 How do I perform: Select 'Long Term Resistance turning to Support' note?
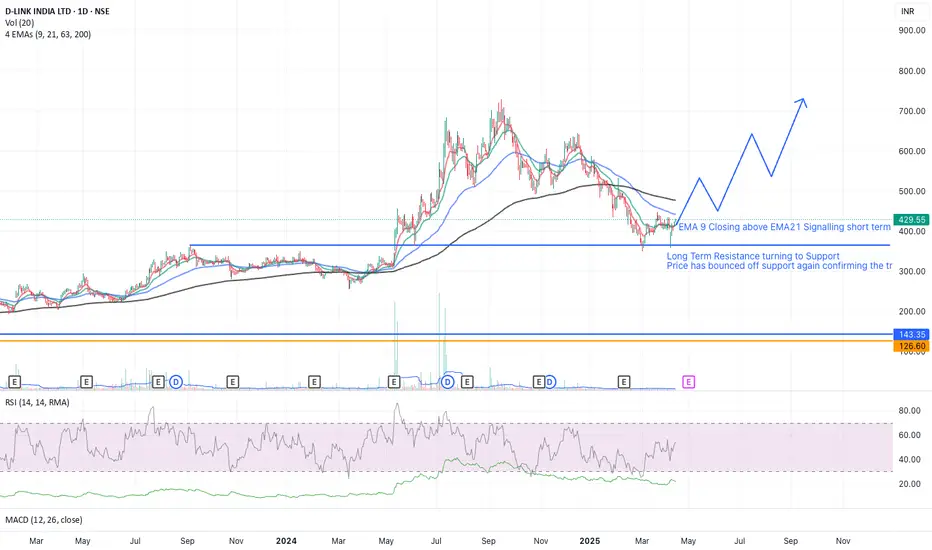pyautogui.click(x=753, y=256)
